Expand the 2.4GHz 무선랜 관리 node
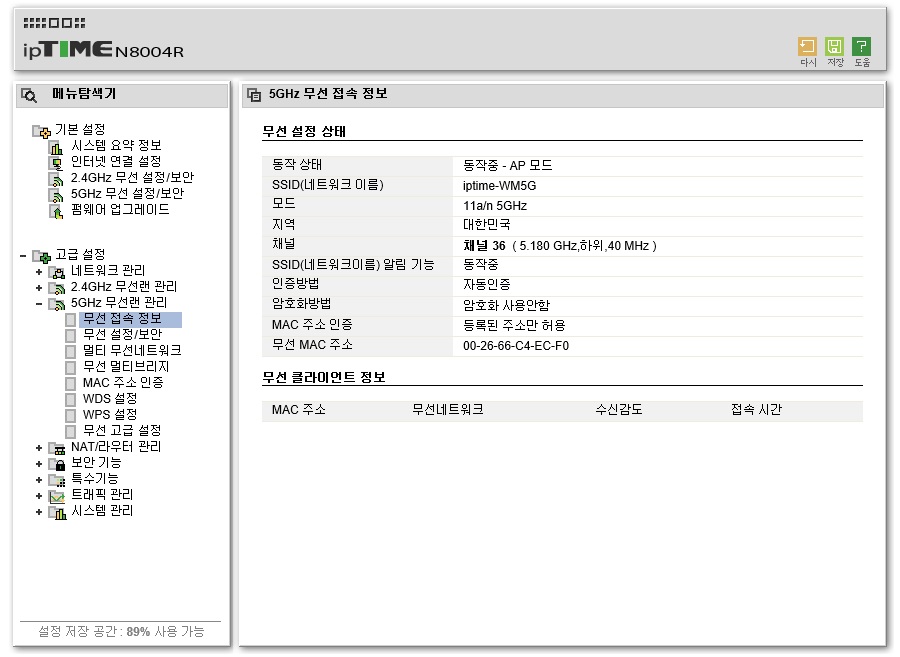The image size is (900, 657). [x=39, y=287]
